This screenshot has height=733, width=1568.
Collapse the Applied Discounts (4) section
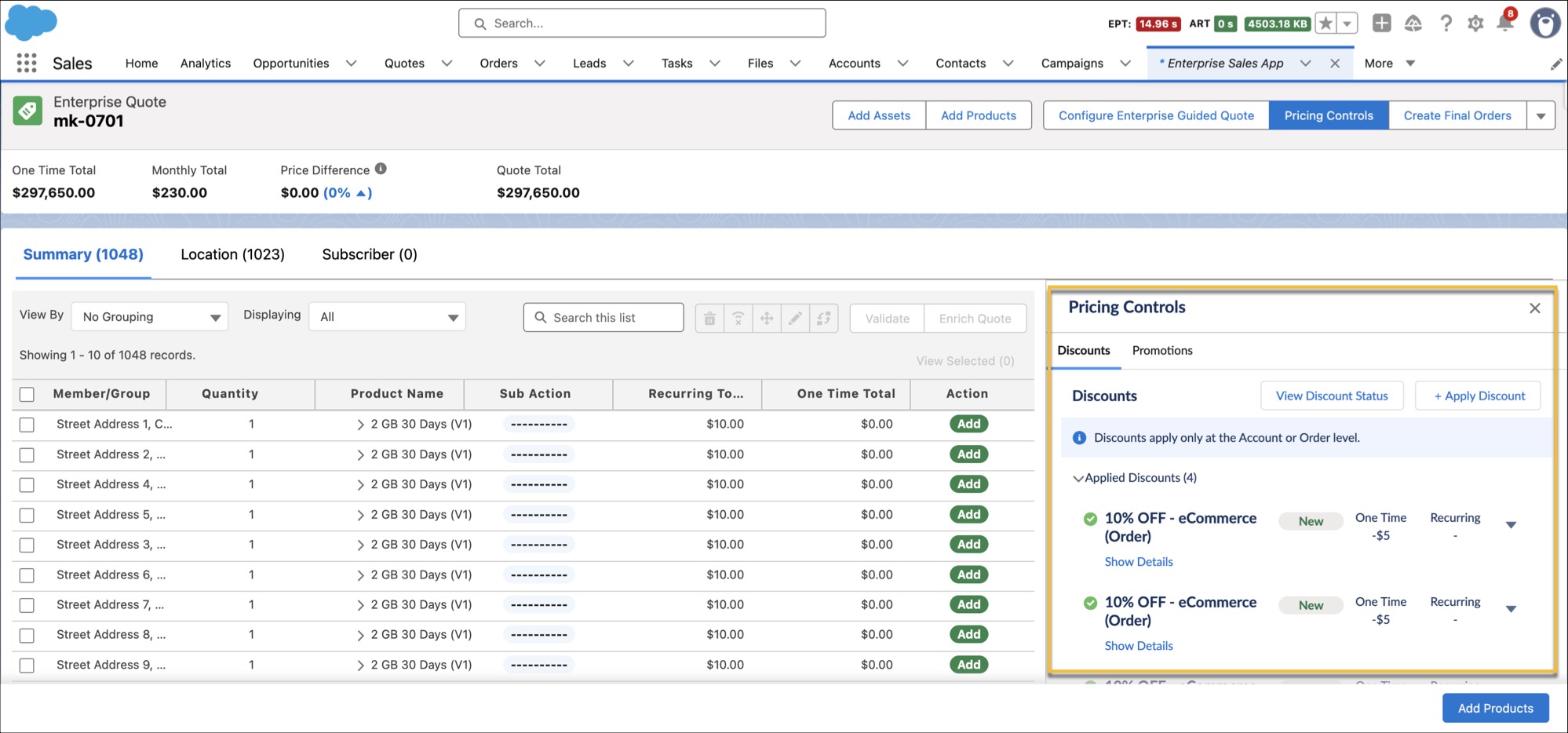tap(1078, 478)
